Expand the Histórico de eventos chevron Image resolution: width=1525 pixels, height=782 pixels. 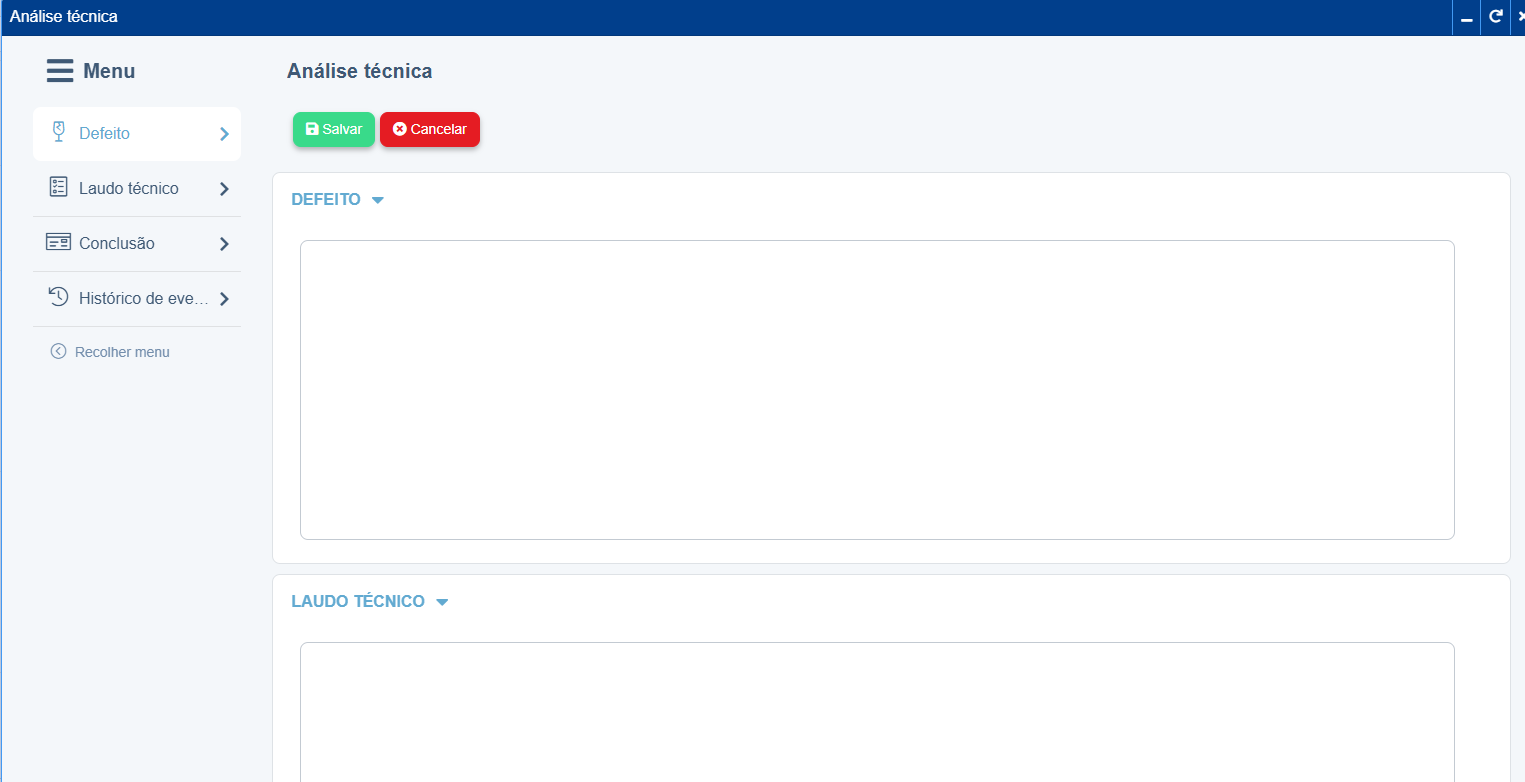(x=224, y=299)
